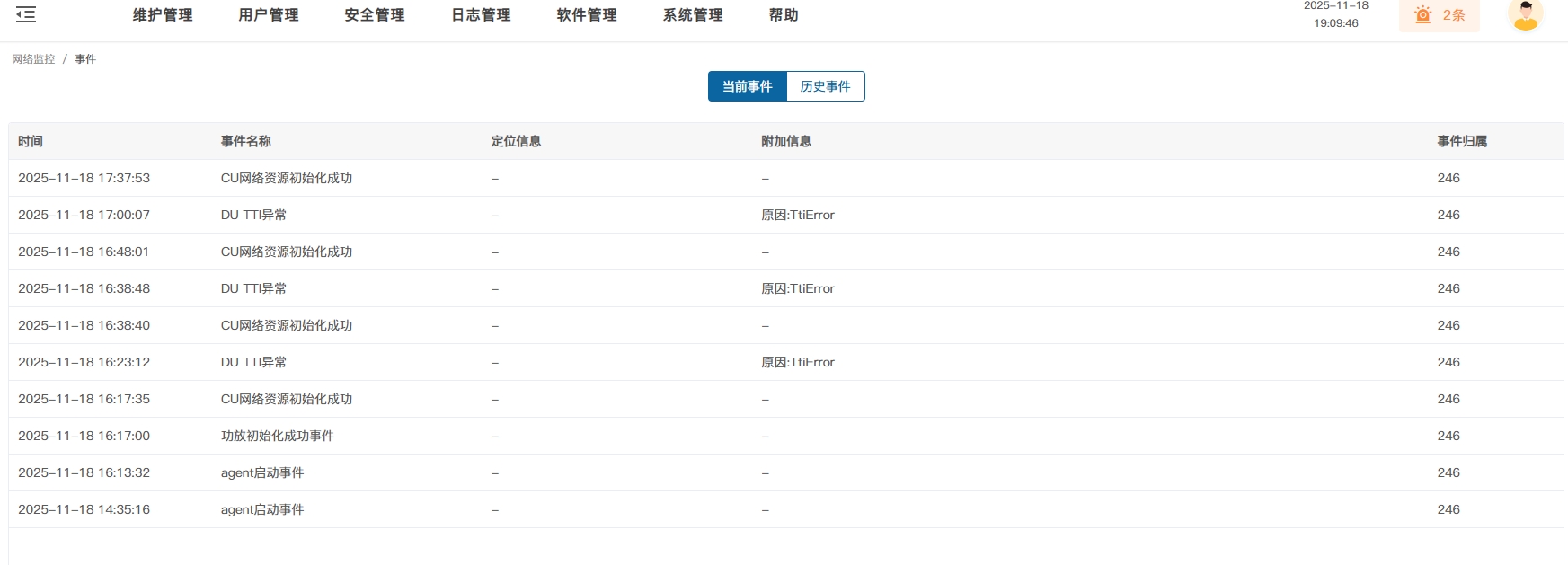
Task: Click the 网络监控 breadcrumb link
Action: pos(33,59)
